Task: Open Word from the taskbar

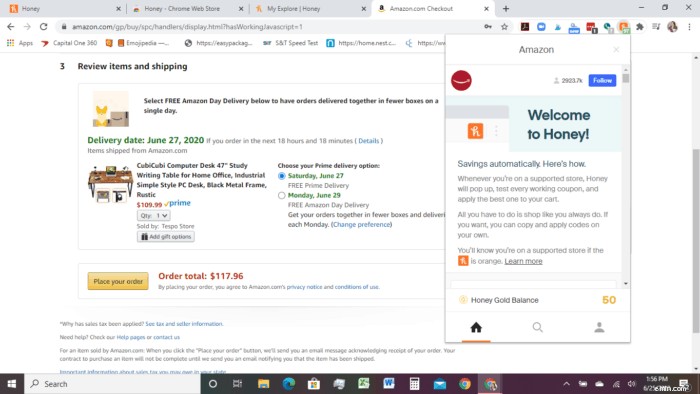Action: click(x=389, y=384)
